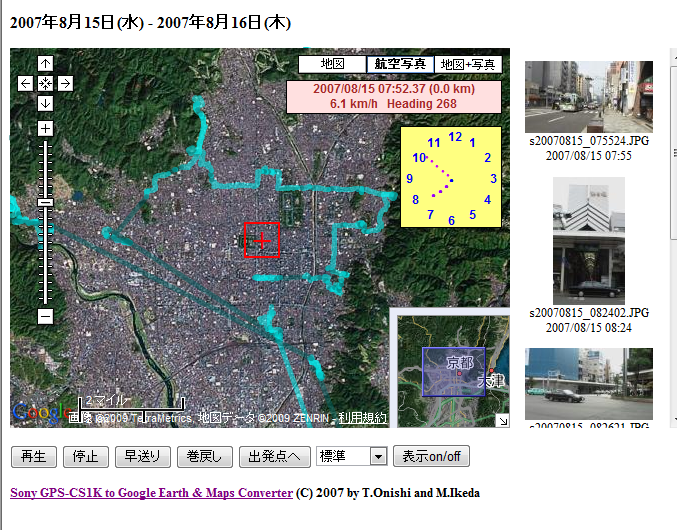Click filename text s20070815_082402.JPG
This screenshot has height=530, width=677.
(x=589, y=313)
